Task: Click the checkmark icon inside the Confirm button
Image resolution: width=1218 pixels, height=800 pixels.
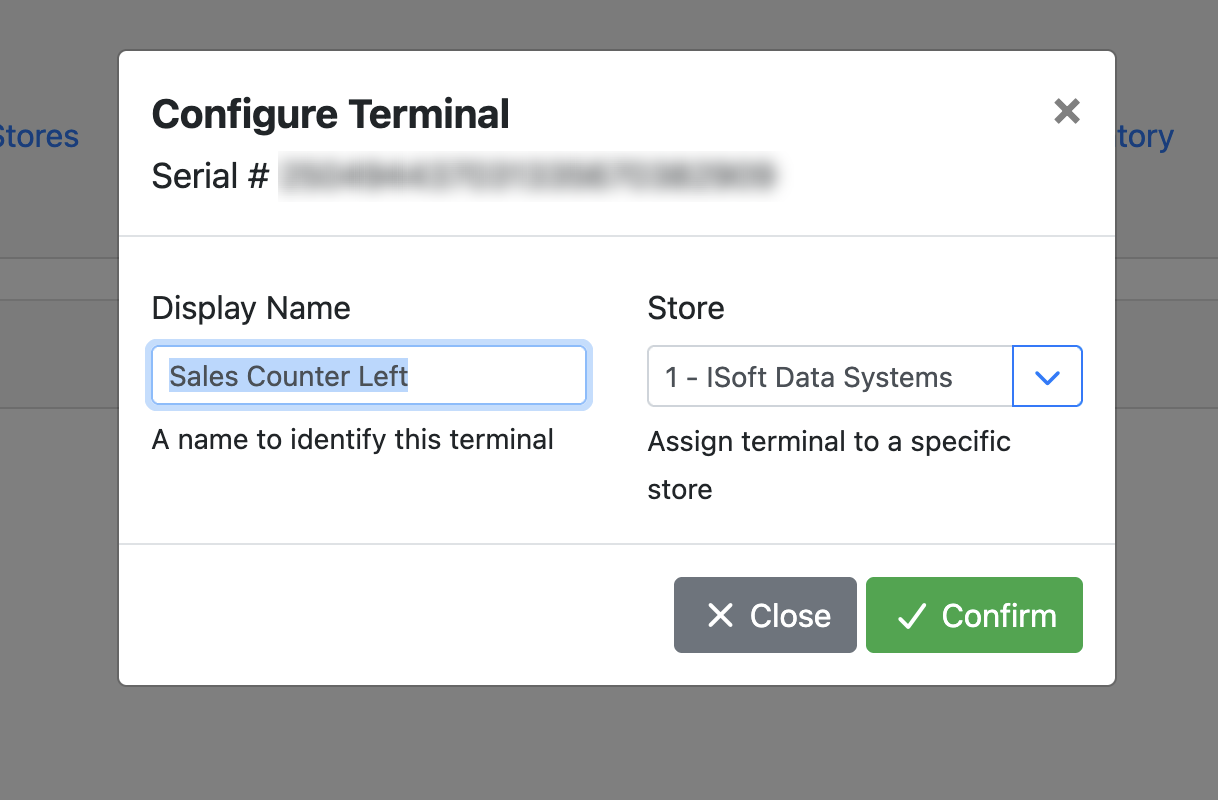Action: tap(911, 615)
